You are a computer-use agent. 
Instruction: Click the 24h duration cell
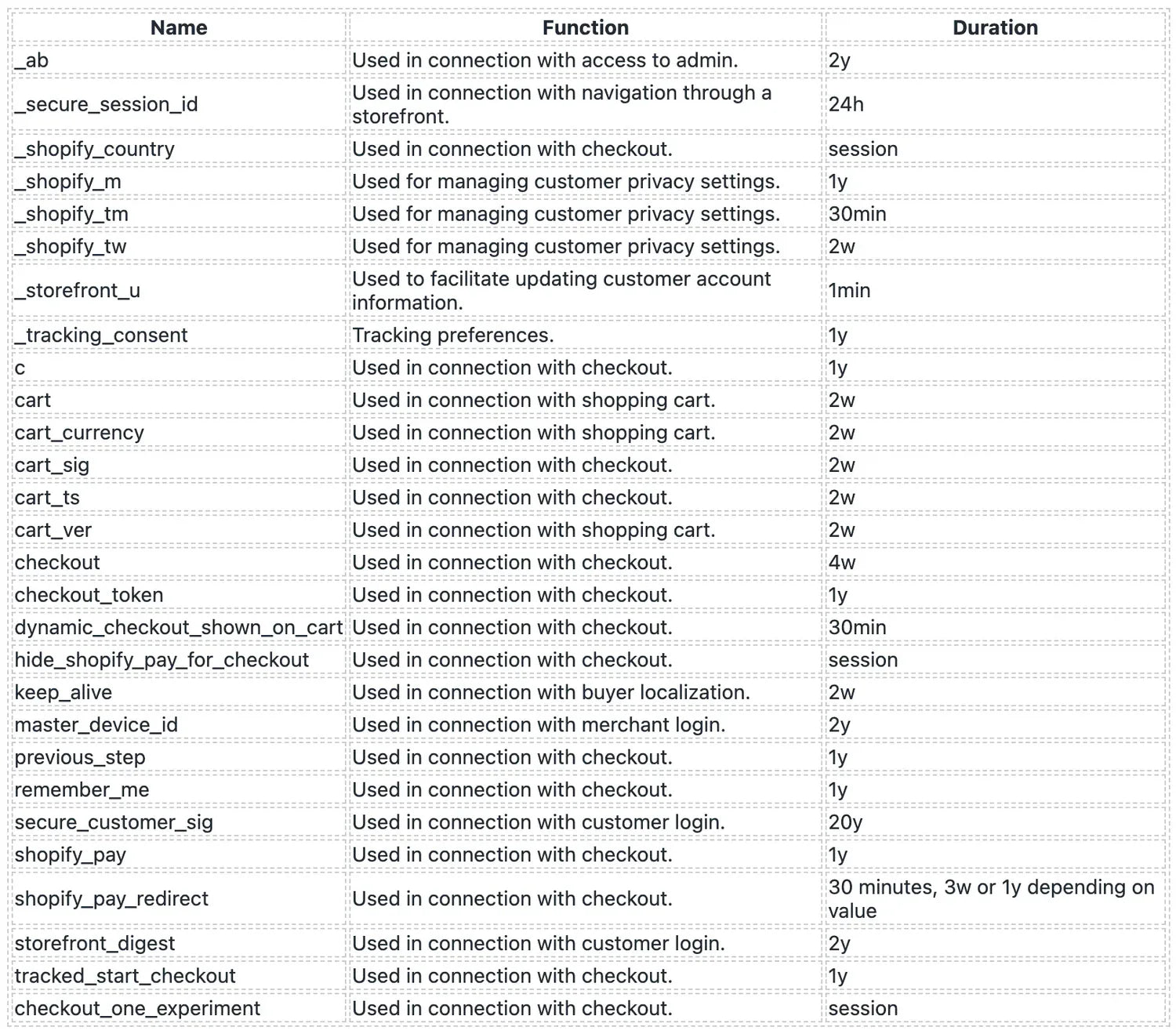846,104
